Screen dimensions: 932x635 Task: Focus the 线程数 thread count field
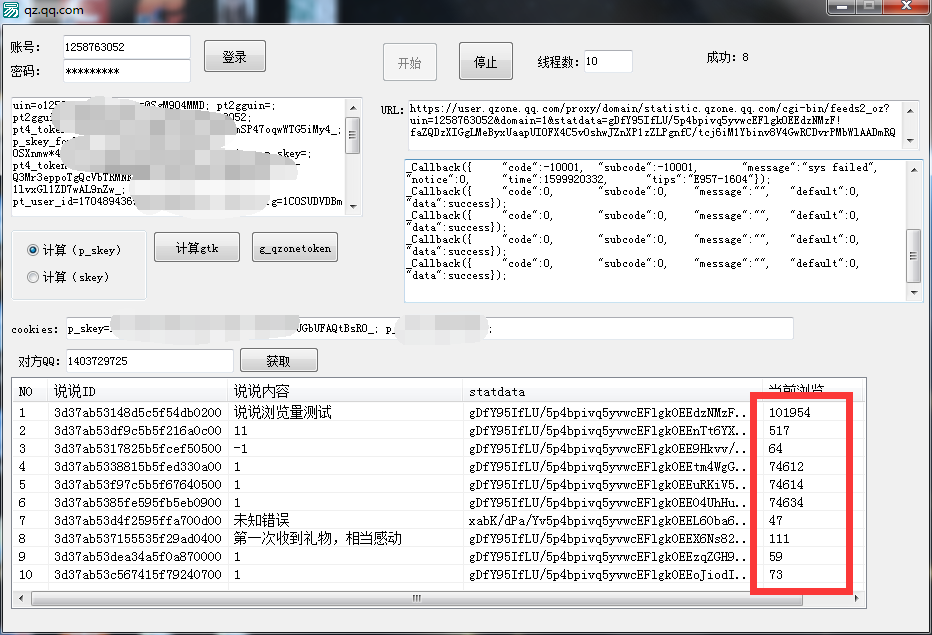[x=608, y=61]
